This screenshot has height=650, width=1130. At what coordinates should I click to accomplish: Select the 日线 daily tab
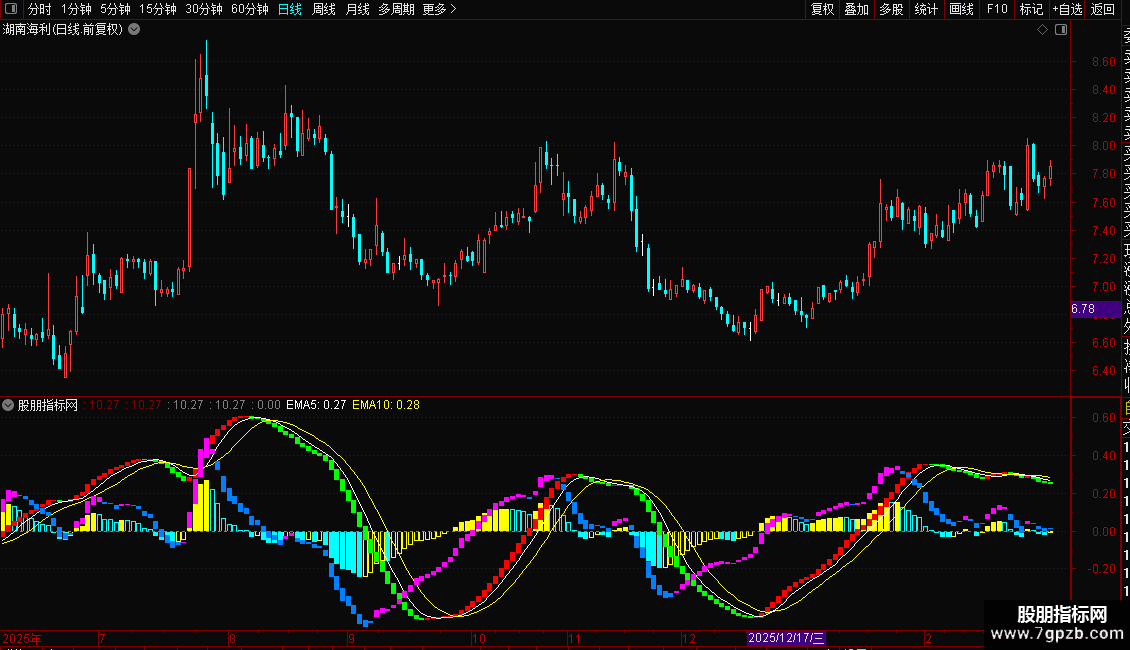(x=290, y=9)
